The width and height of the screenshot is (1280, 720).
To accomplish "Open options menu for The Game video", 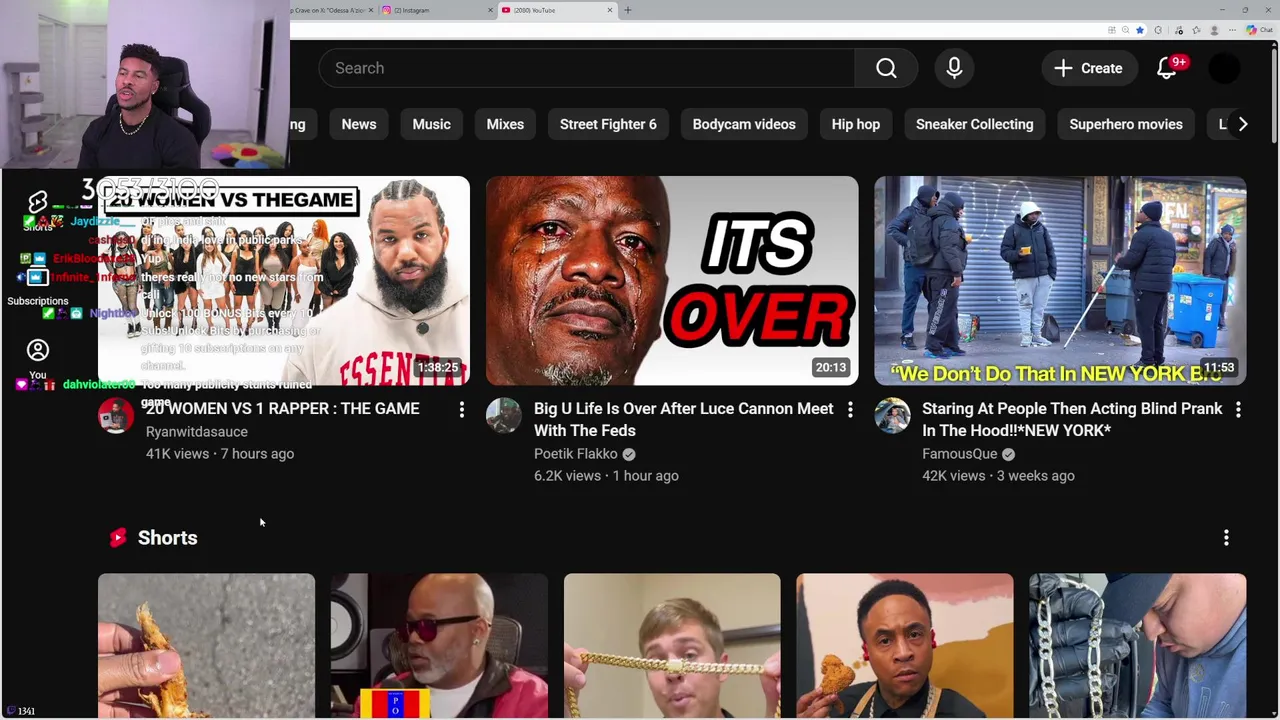I will pyautogui.click(x=462, y=409).
